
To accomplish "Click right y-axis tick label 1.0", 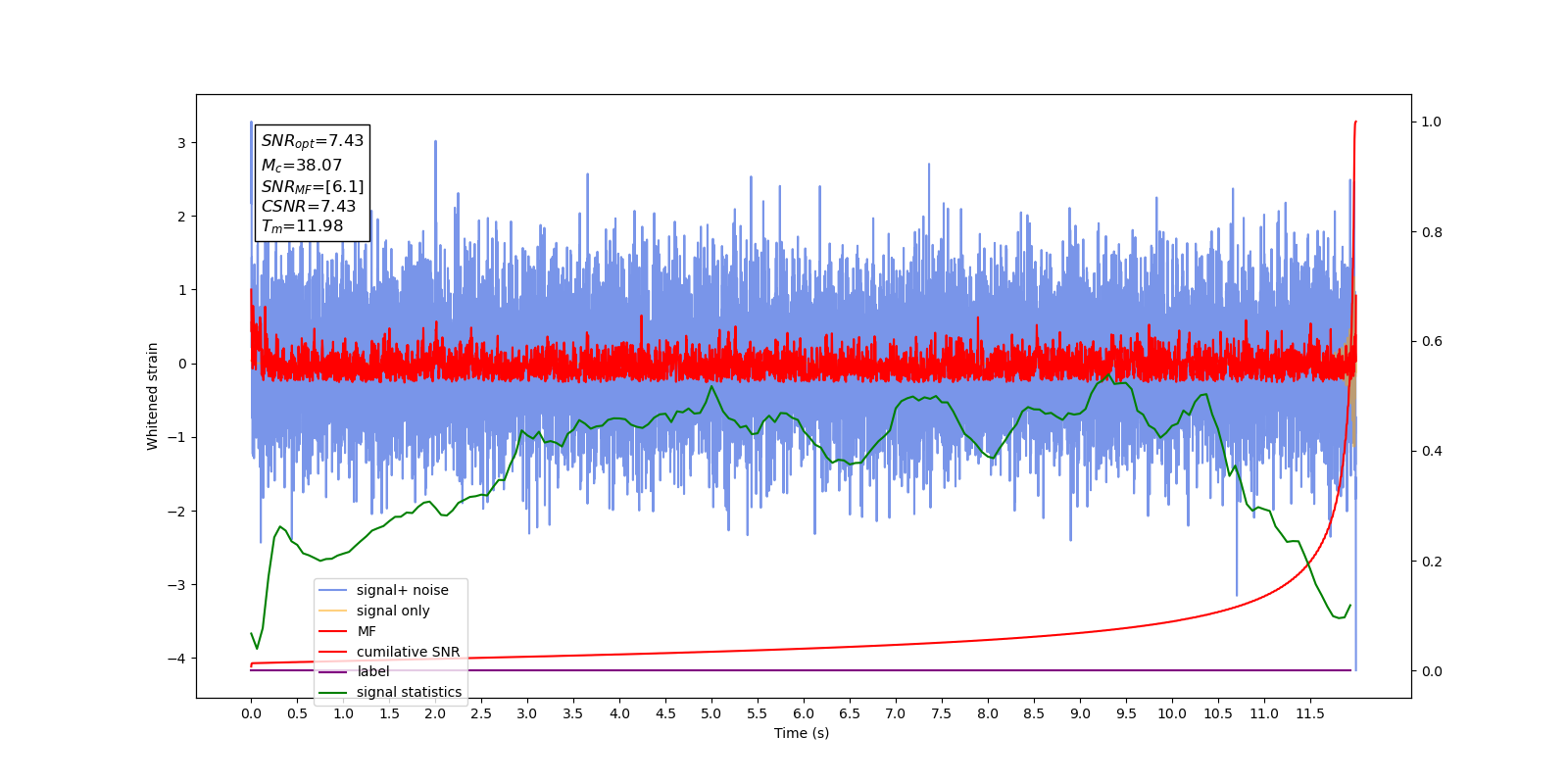I will [1432, 122].
